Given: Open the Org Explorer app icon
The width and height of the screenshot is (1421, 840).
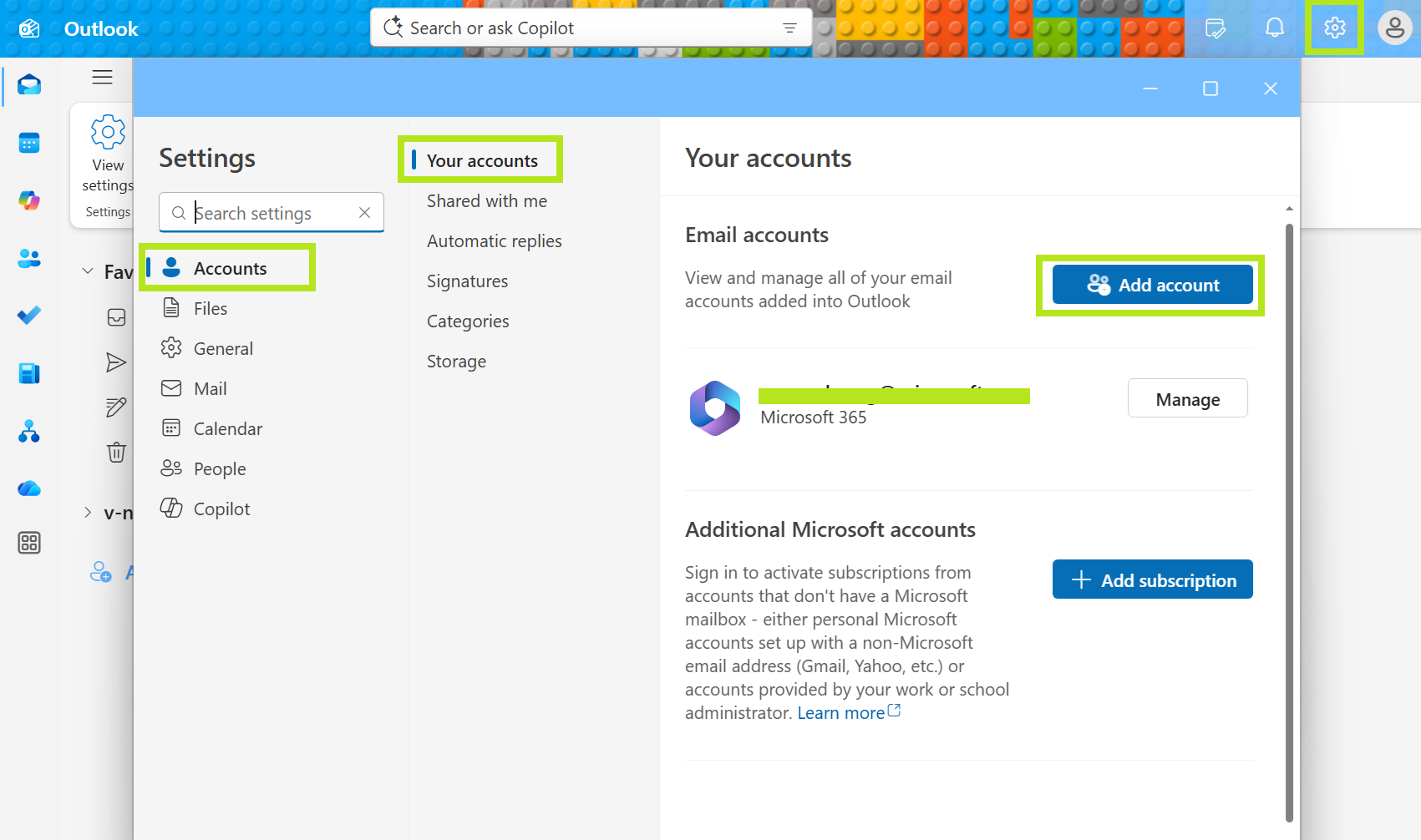Looking at the screenshot, I should (29, 431).
